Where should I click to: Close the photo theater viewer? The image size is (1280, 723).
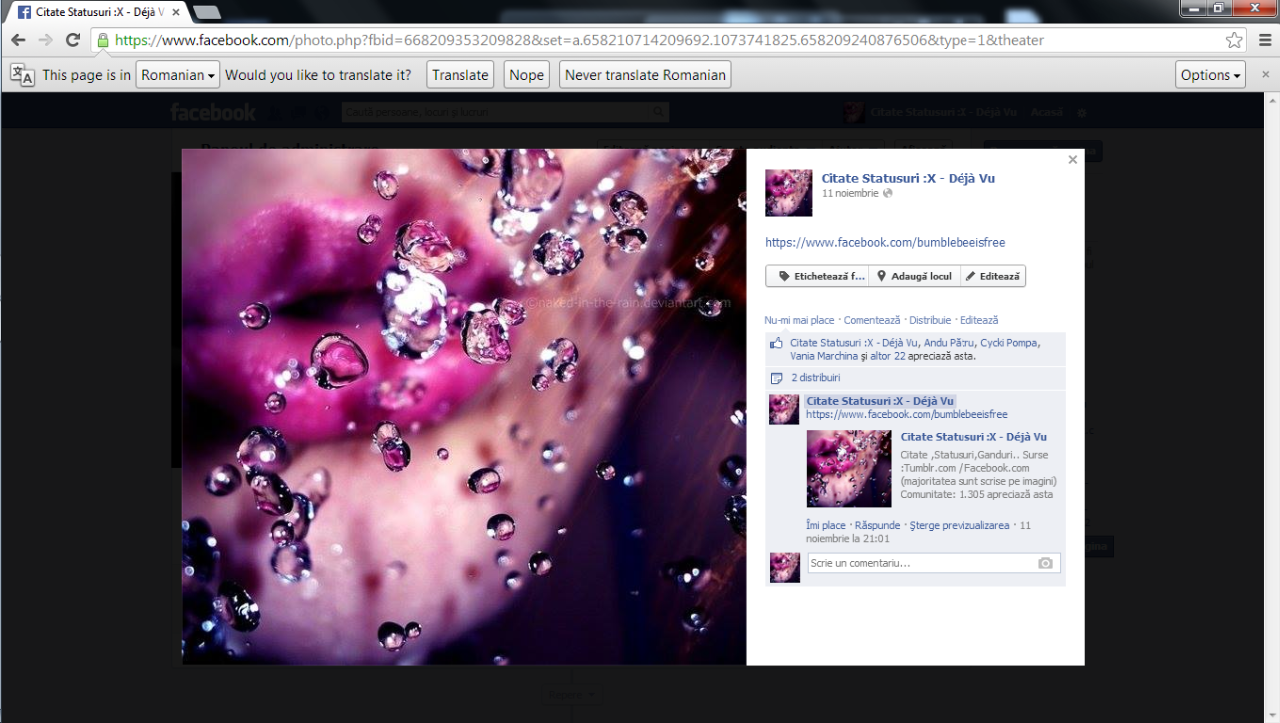pyautogui.click(x=1072, y=160)
